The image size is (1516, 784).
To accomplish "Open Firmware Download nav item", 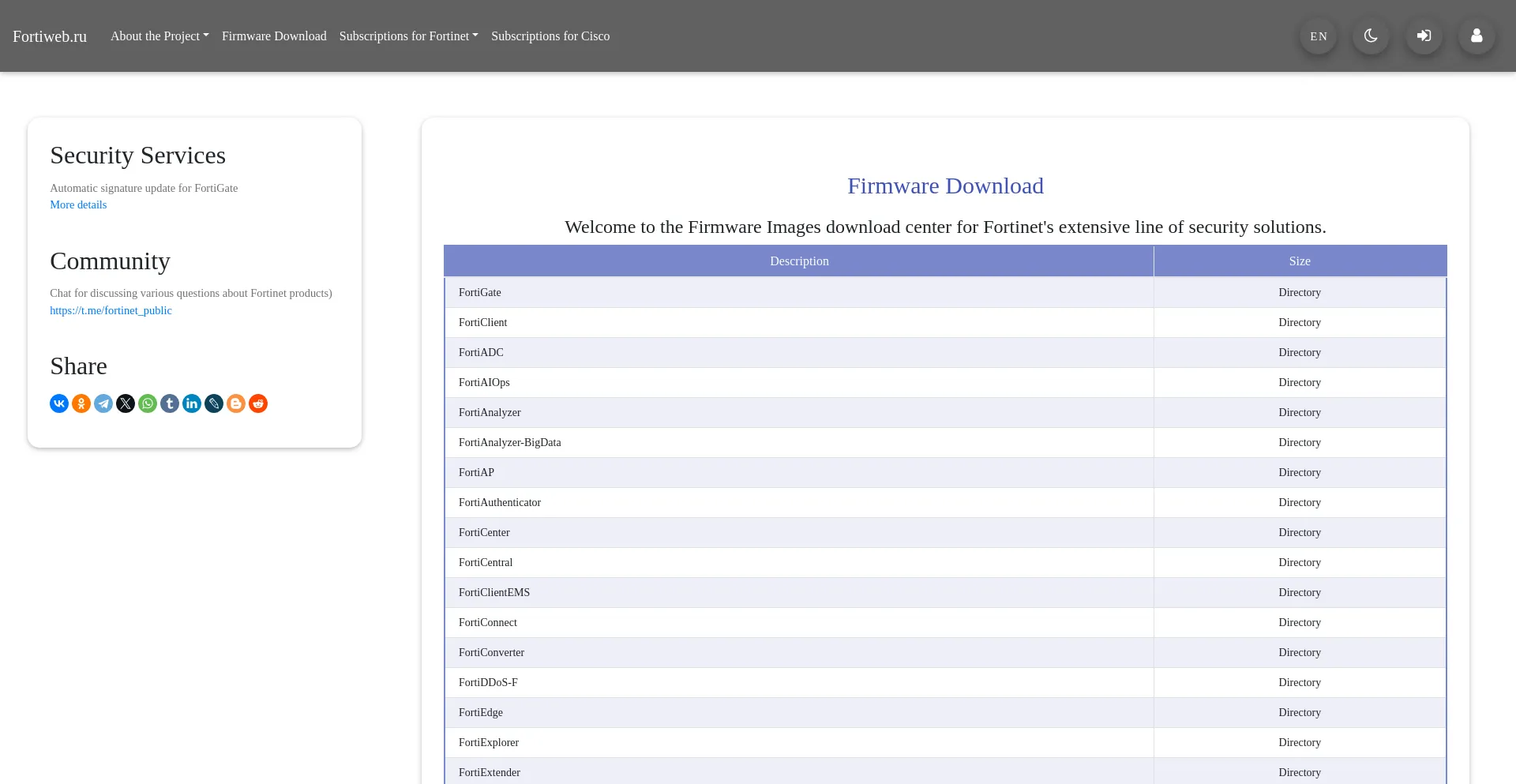I will [x=274, y=36].
